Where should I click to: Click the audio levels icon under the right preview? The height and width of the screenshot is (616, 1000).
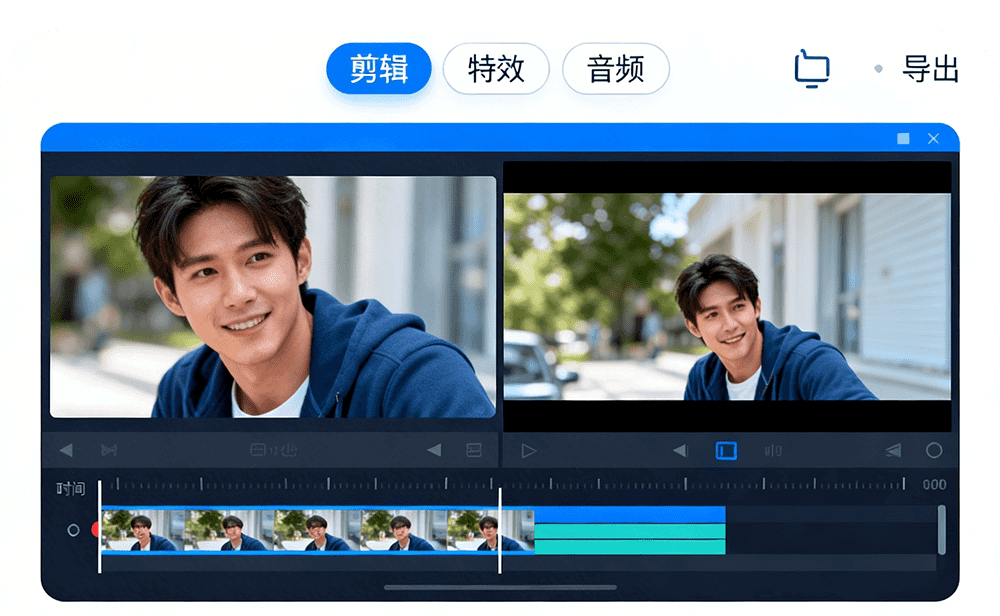coord(774,451)
